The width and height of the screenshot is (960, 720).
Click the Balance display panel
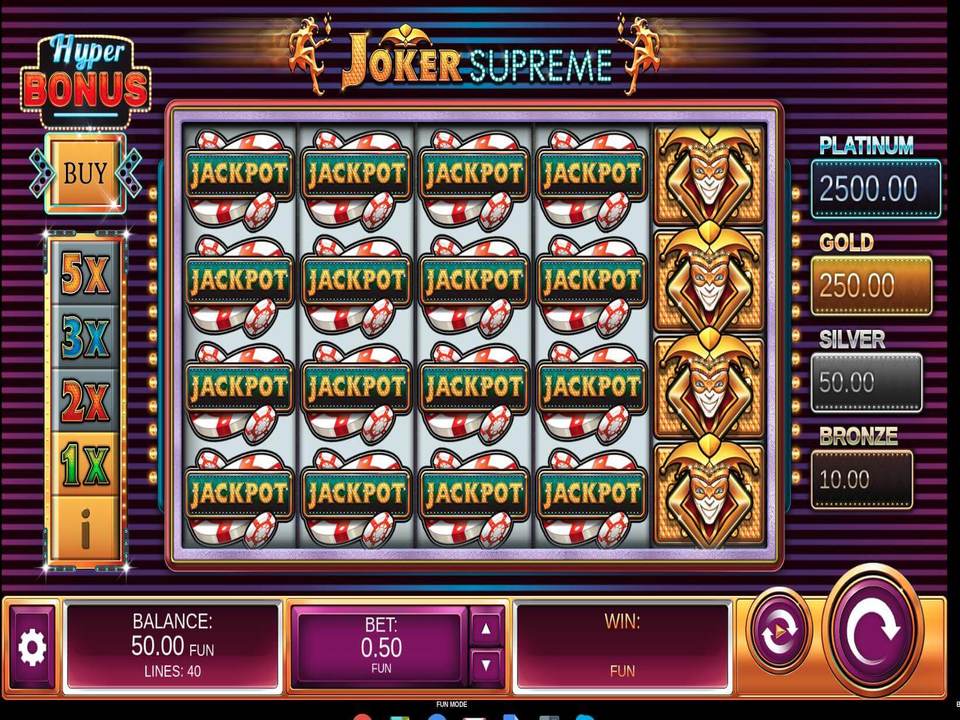(172, 647)
